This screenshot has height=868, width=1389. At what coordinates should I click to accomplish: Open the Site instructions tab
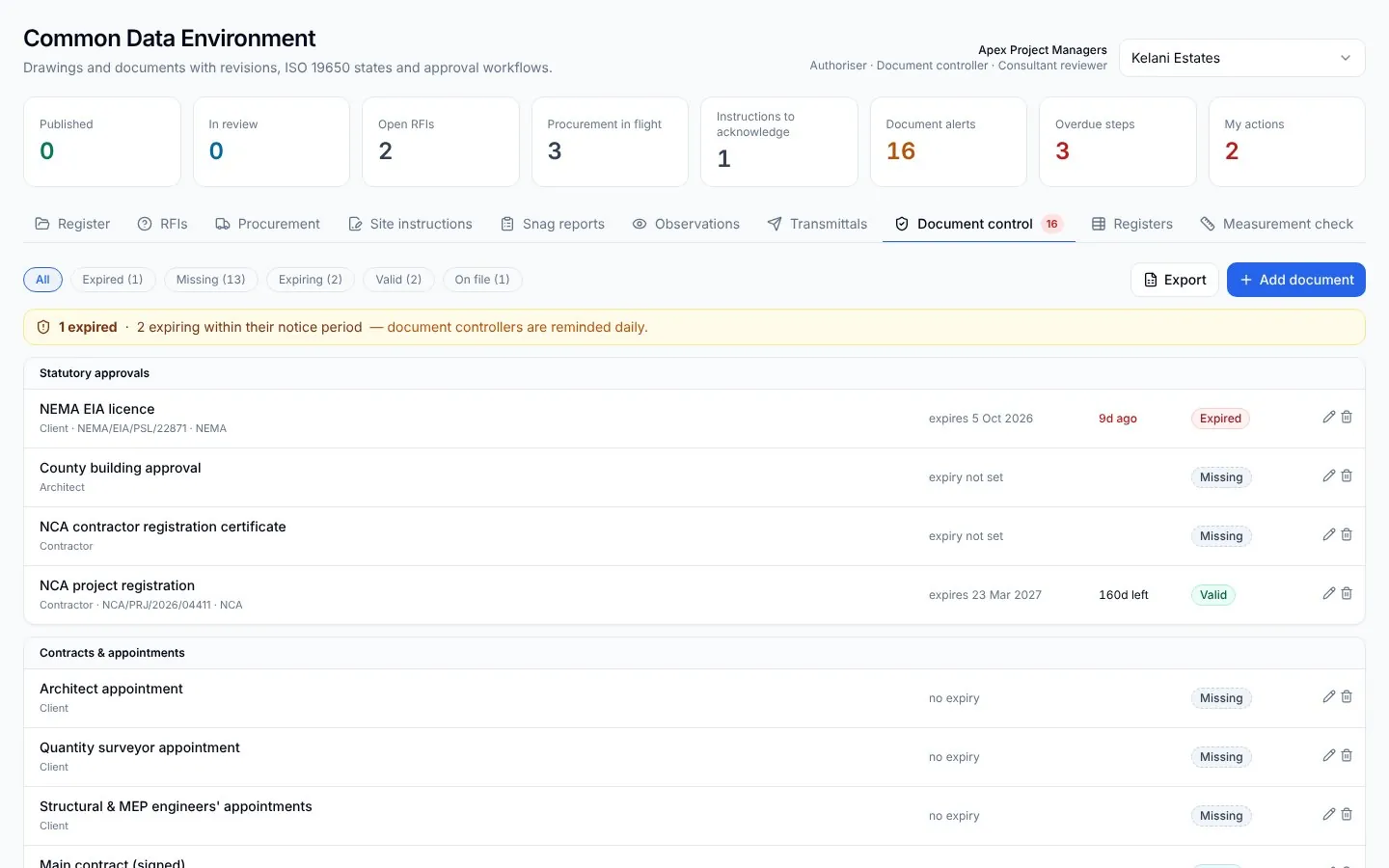click(x=410, y=224)
